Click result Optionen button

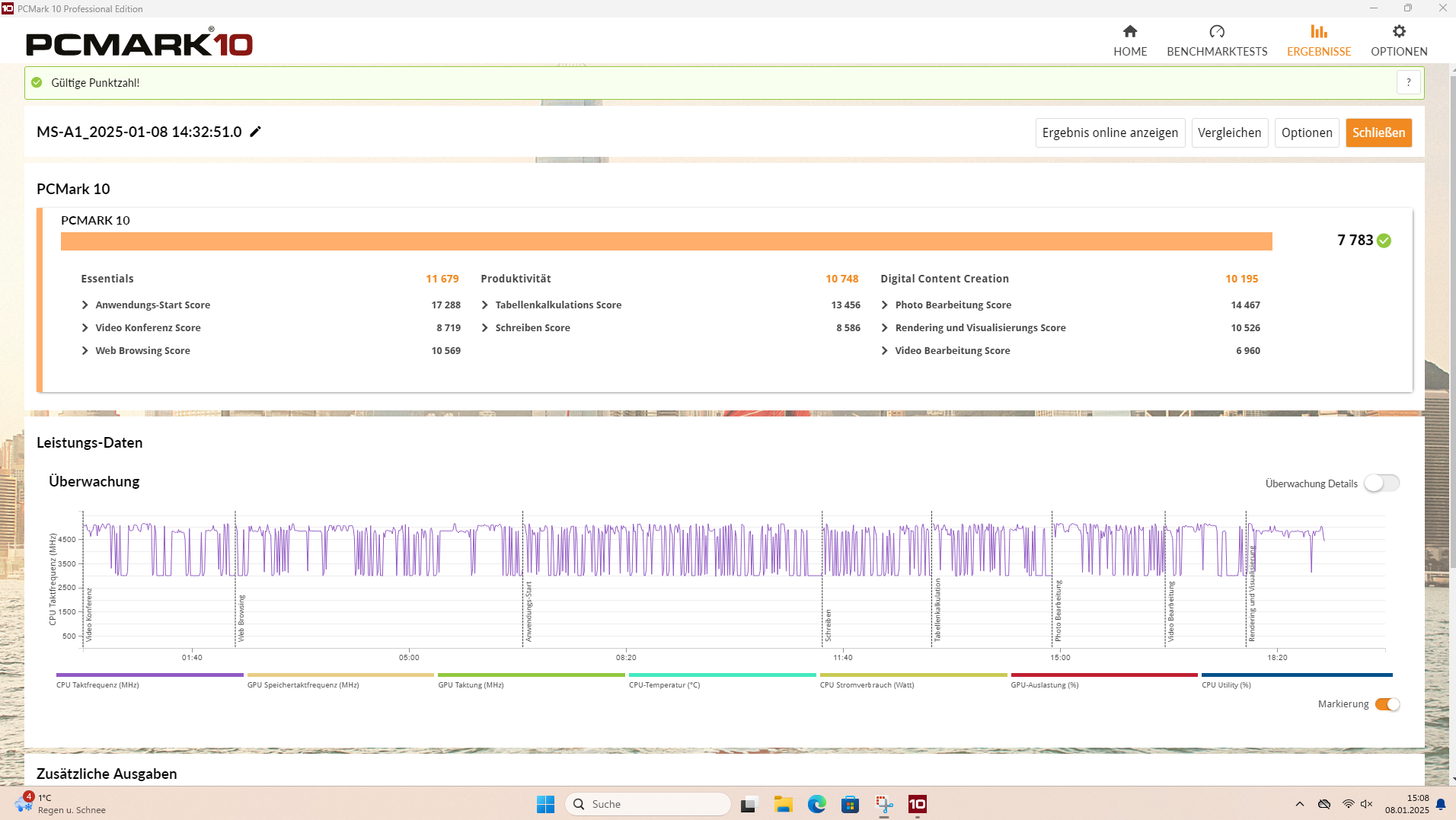tap(1307, 132)
